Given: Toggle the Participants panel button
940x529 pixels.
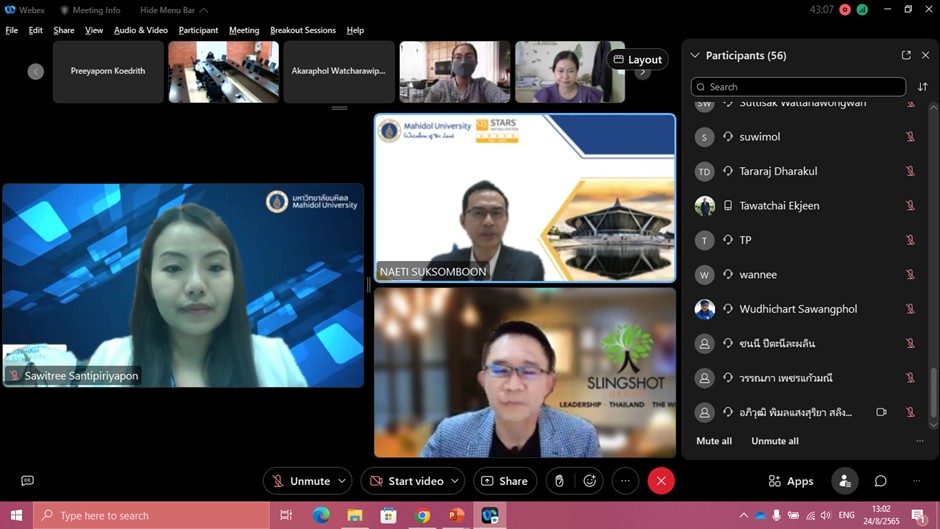Looking at the screenshot, I should click(x=844, y=481).
